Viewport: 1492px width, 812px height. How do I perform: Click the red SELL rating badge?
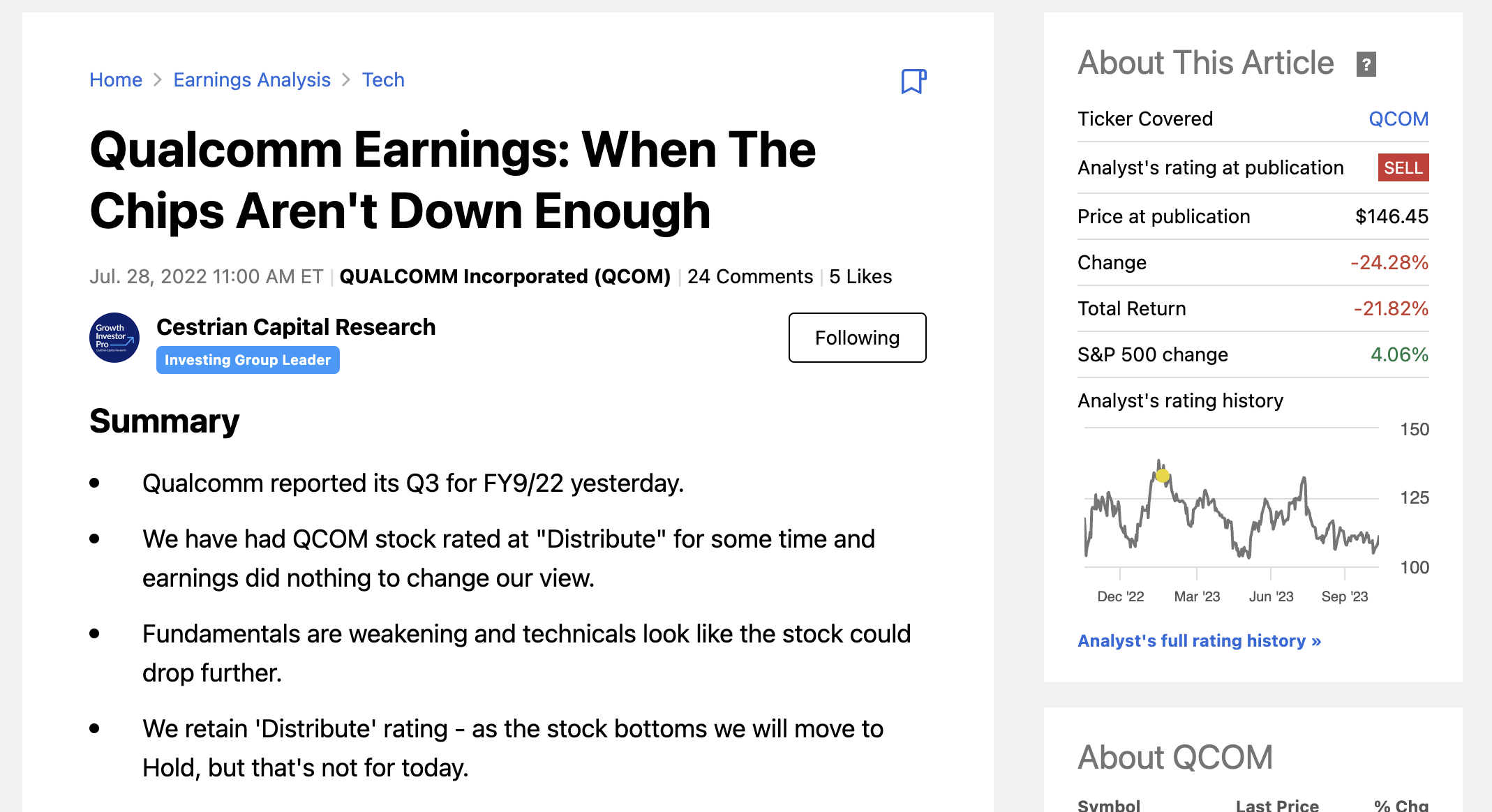(x=1402, y=167)
